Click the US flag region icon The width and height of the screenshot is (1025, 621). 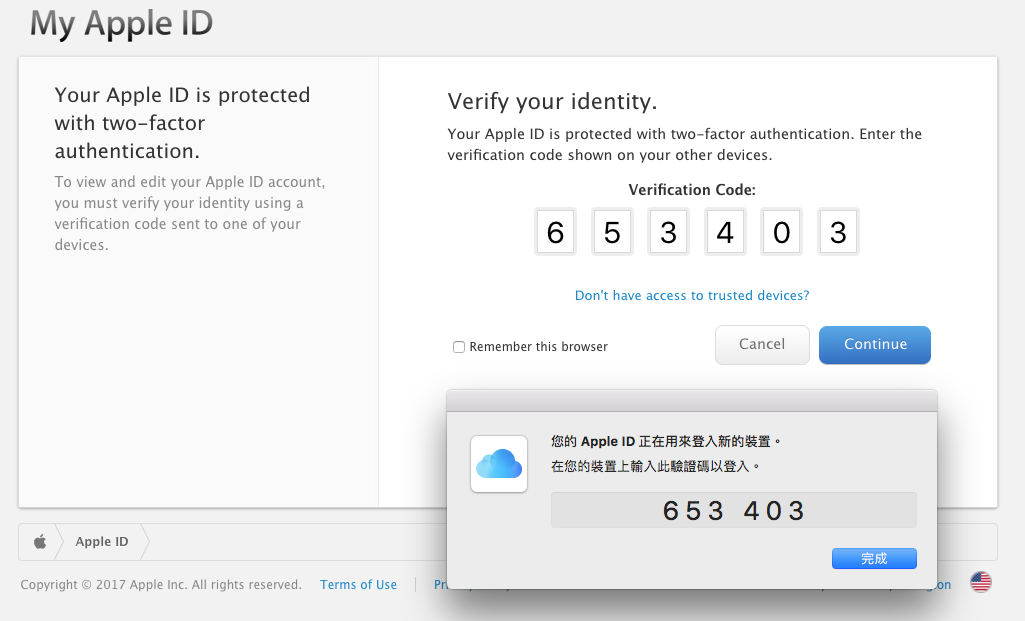(x=980, y=583)
